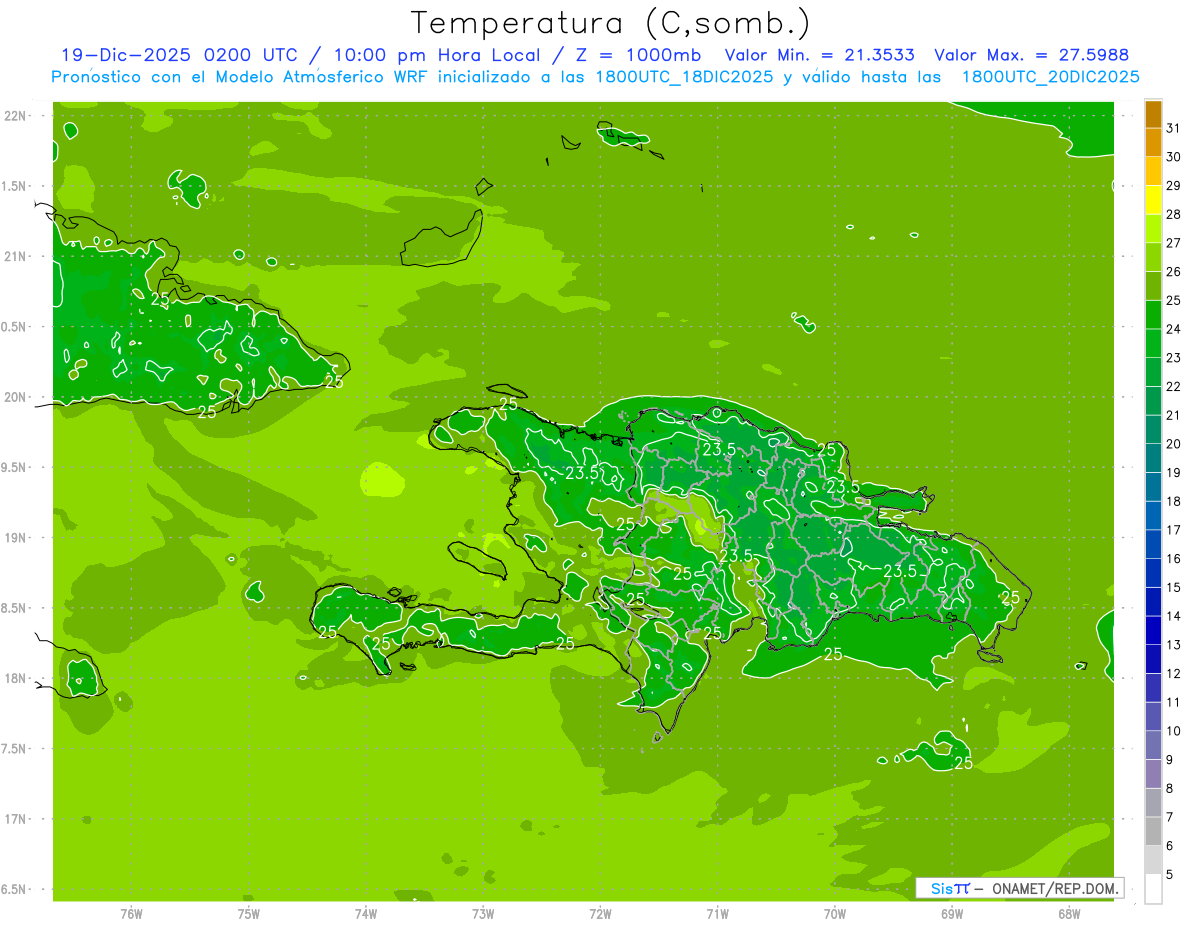Click legend value 10
The image size is (1200, 927).
pos(1174,731)
